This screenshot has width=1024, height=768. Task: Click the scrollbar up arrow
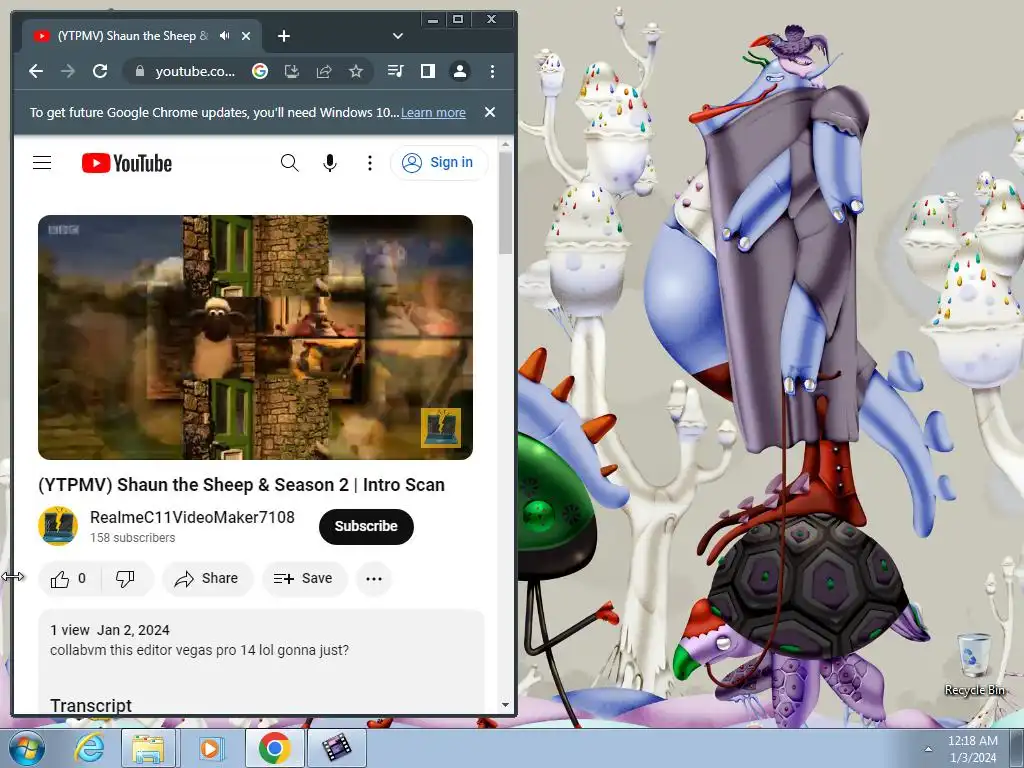pos(505,144)
